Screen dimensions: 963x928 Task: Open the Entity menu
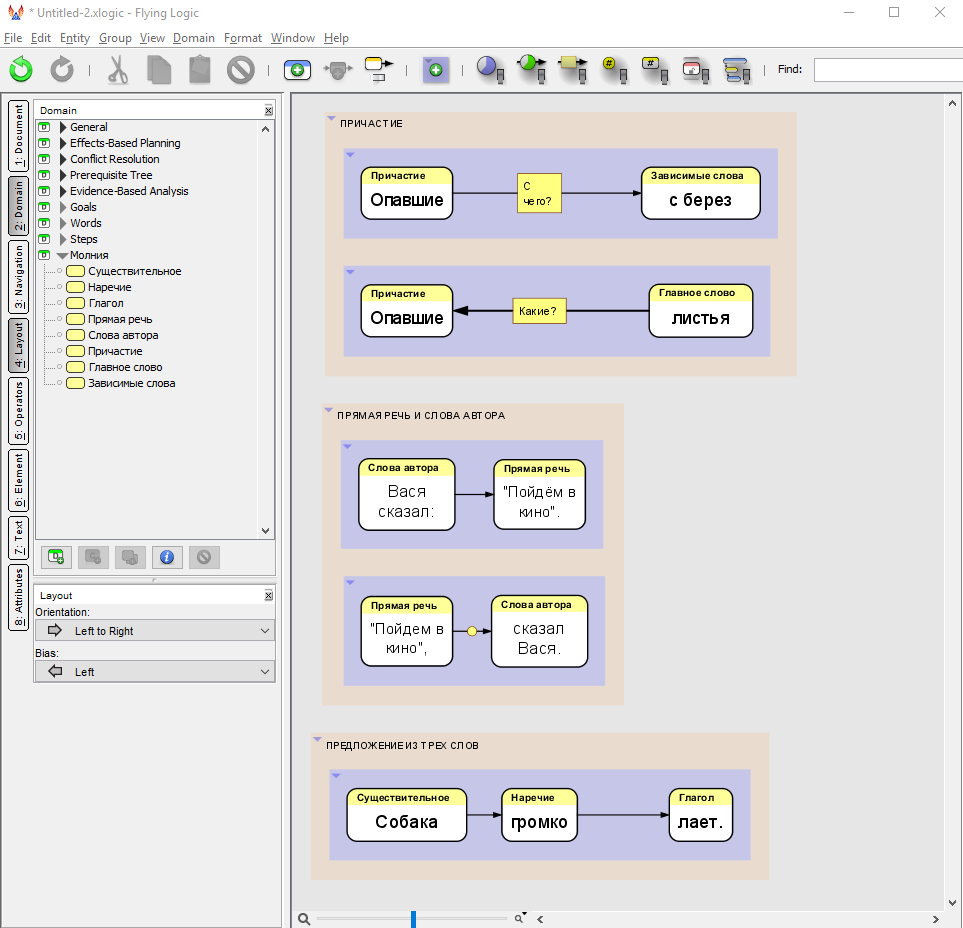74,38
